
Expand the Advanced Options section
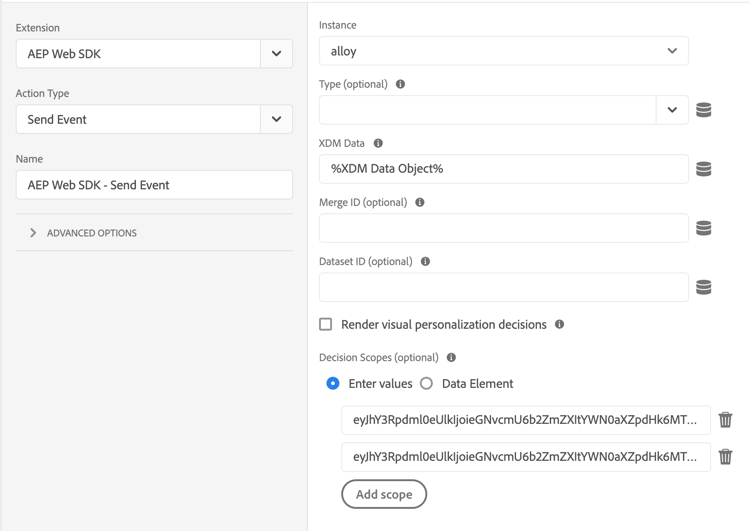(x=34, y=233)
